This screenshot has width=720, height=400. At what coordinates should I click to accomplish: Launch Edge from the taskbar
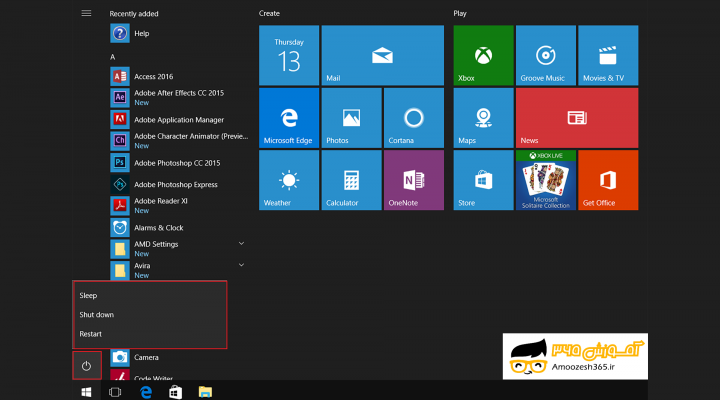click(146, 392)
